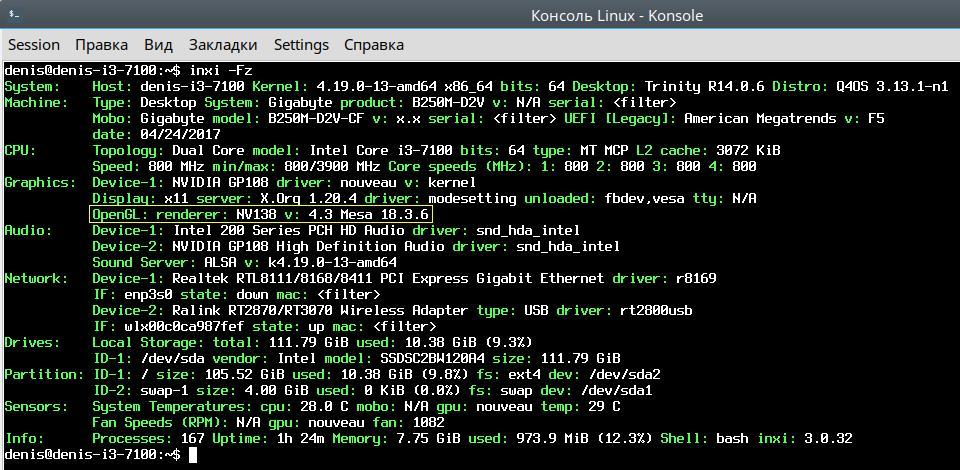
Task: Click the 'CPU:' section label
Action: click(x=20, y=150)
